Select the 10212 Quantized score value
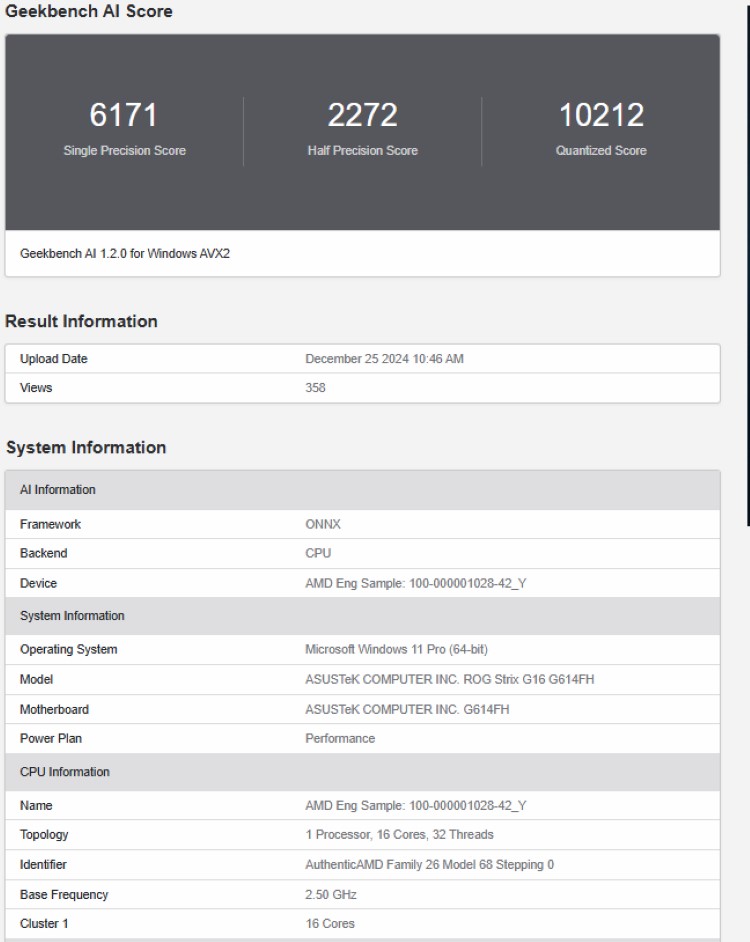The height and width of the screenshot is (942, 750). click(601, 115)
